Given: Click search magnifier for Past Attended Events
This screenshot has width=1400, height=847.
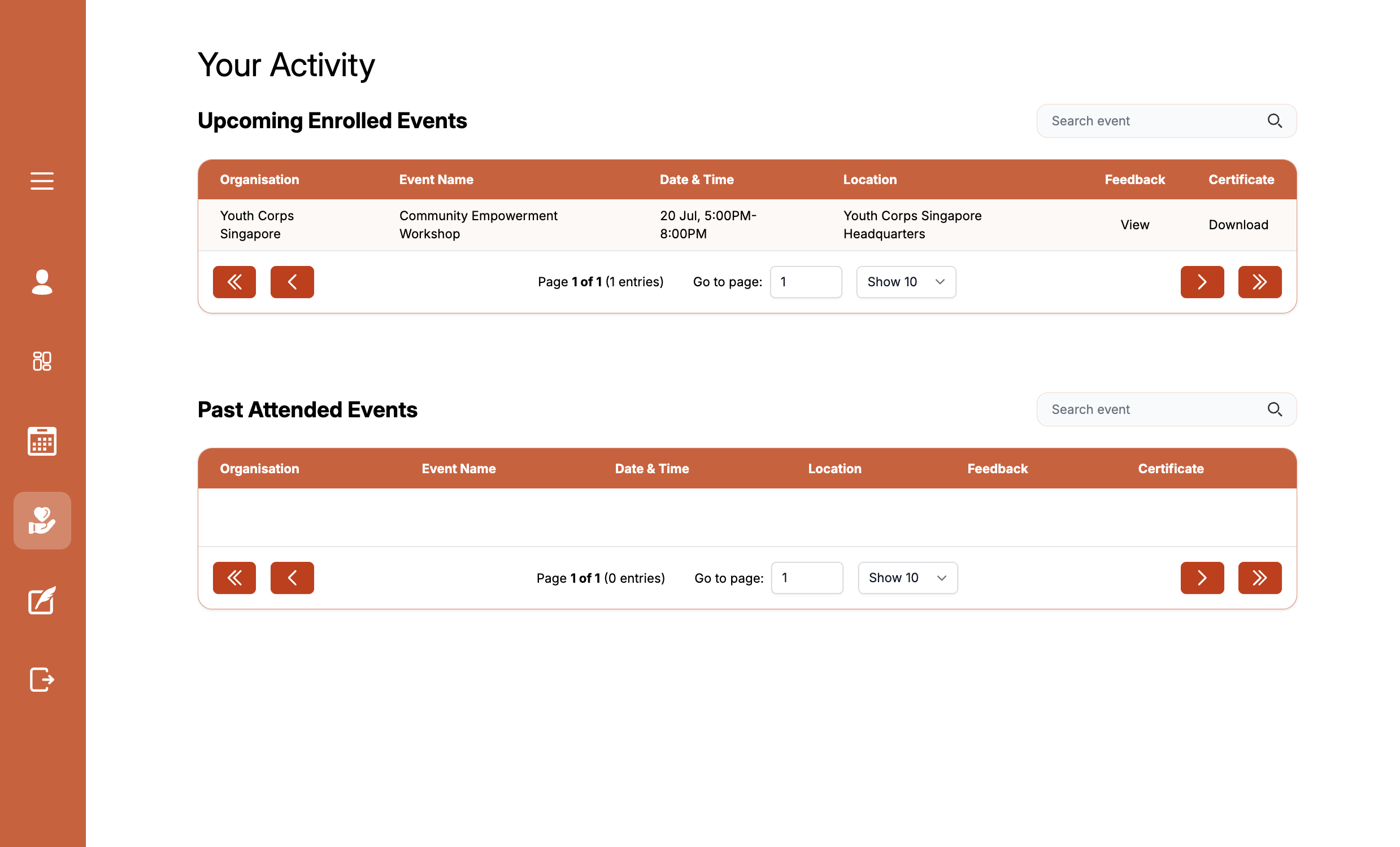Looking at the screenshot, I should pyautogui.click(x=1274, y=409).
